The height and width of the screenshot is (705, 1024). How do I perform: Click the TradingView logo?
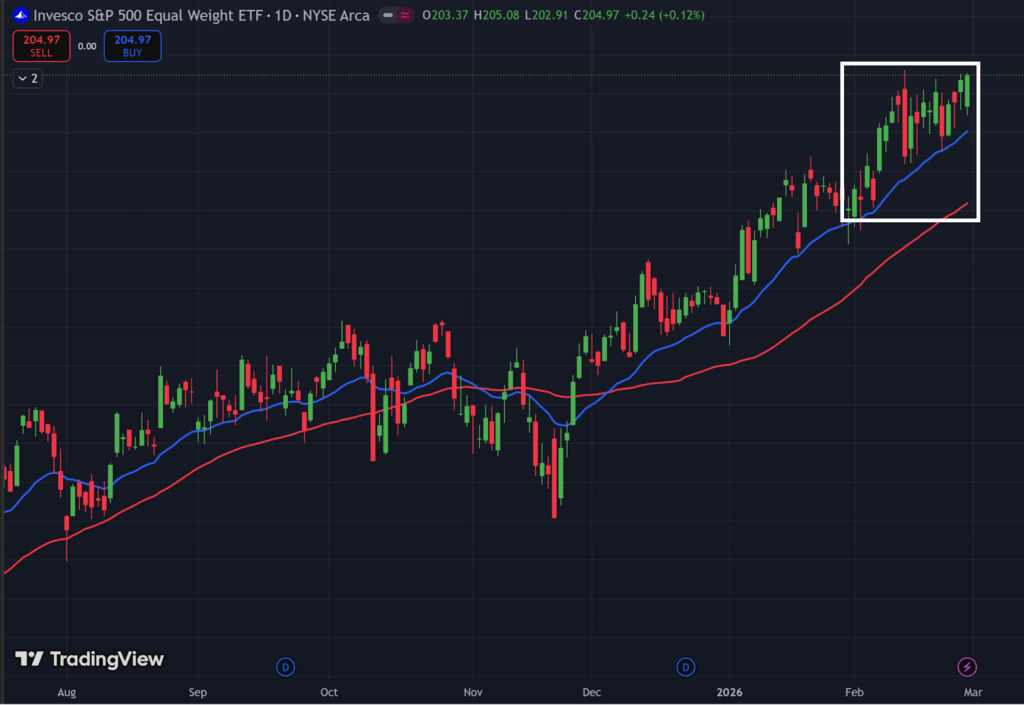[x=89, y=659]
